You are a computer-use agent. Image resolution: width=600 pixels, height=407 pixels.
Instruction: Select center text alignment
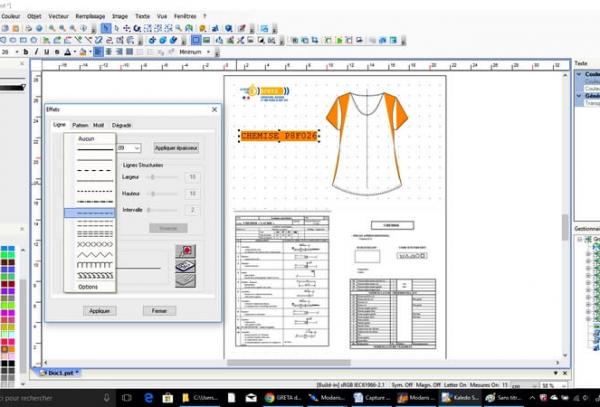tap(109, 52)
